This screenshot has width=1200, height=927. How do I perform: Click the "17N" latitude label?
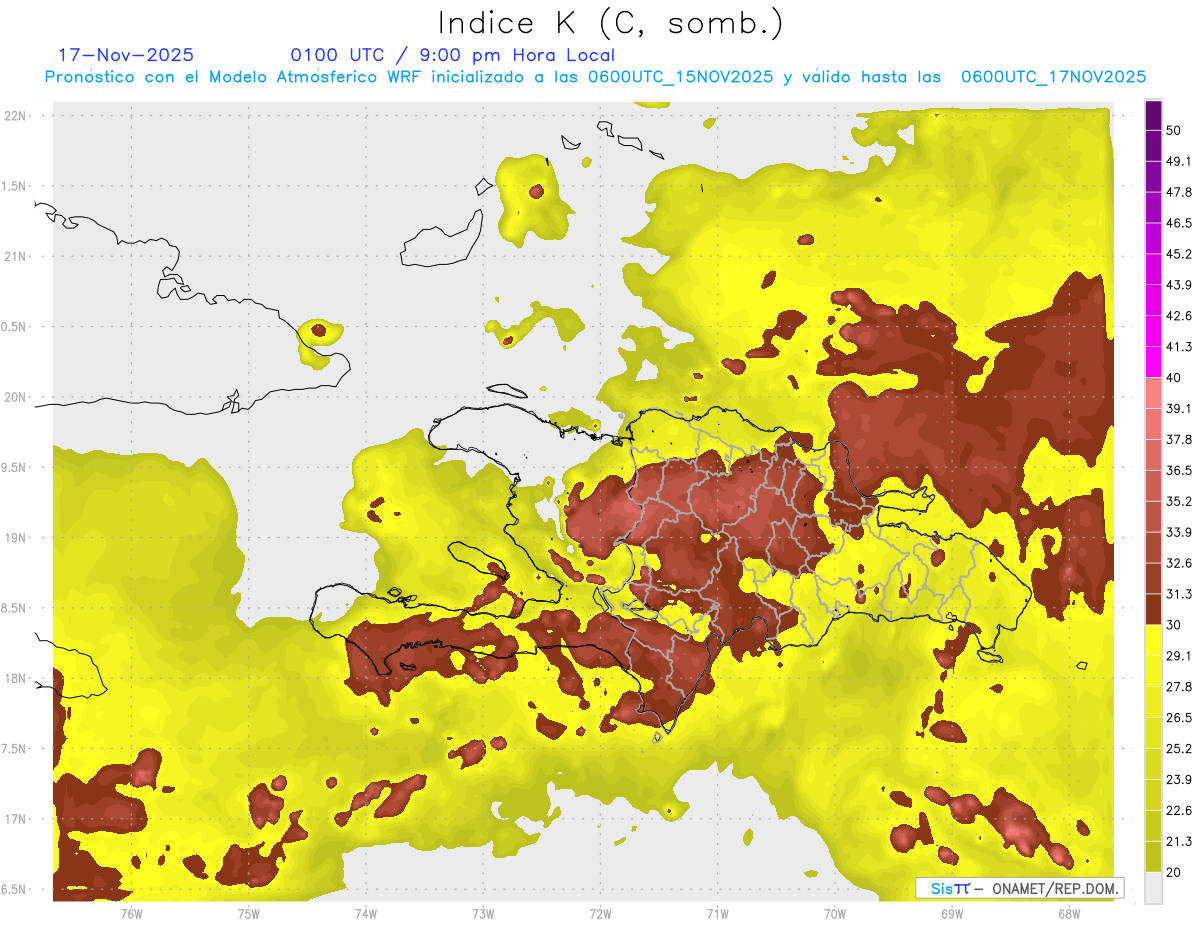17,819
